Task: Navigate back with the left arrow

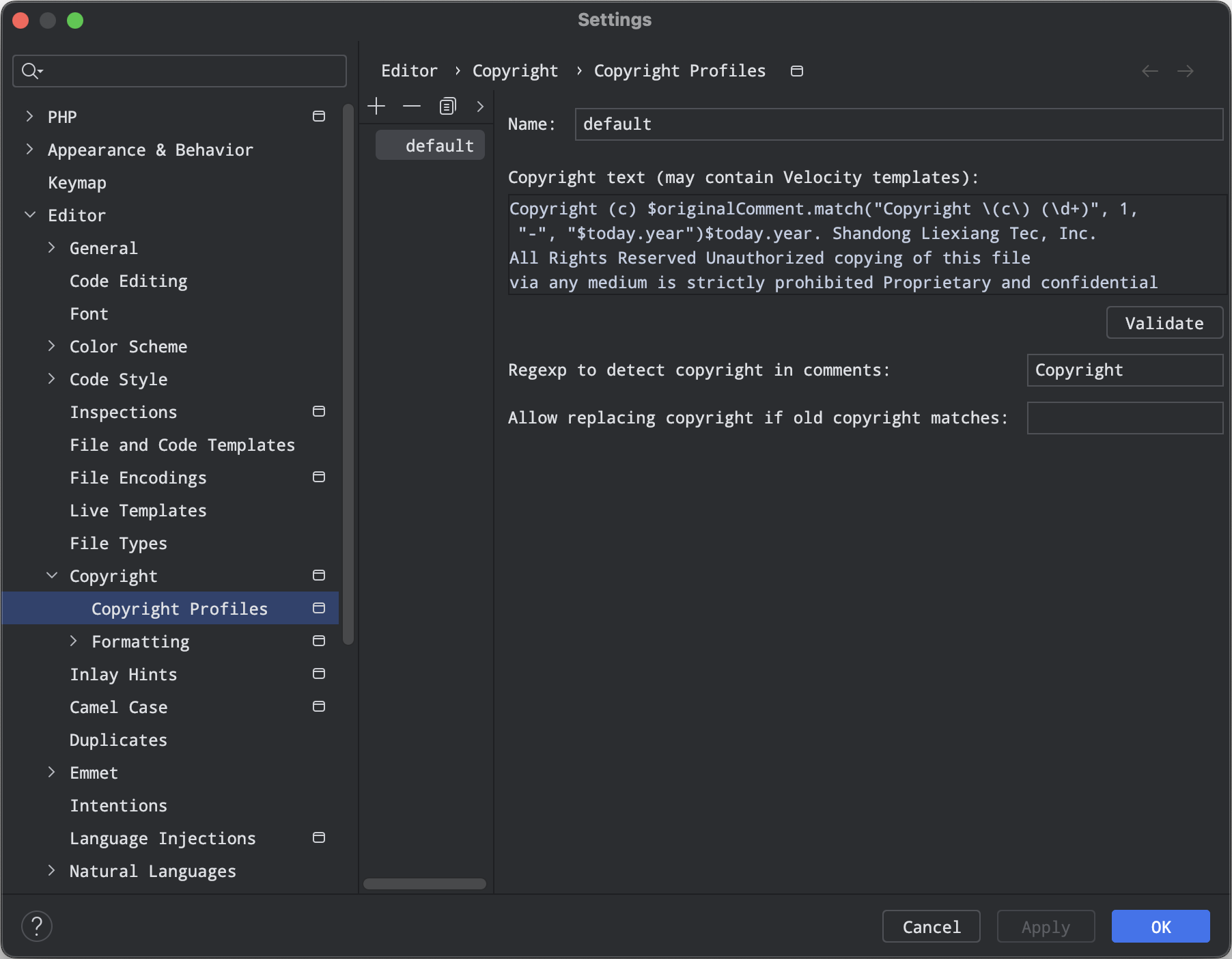Action: (1150, 71)
